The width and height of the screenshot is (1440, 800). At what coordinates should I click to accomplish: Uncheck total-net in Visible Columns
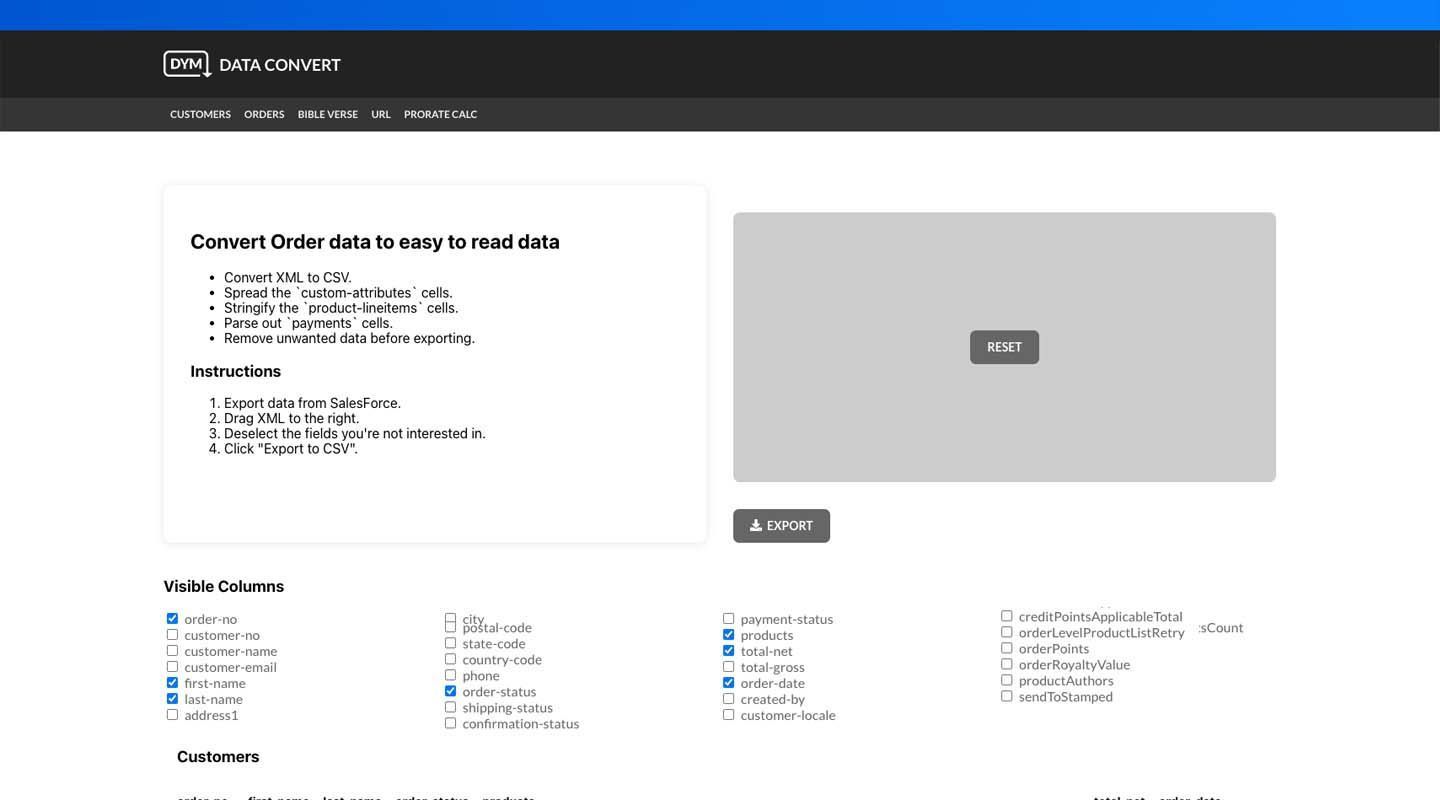[728, 650]
